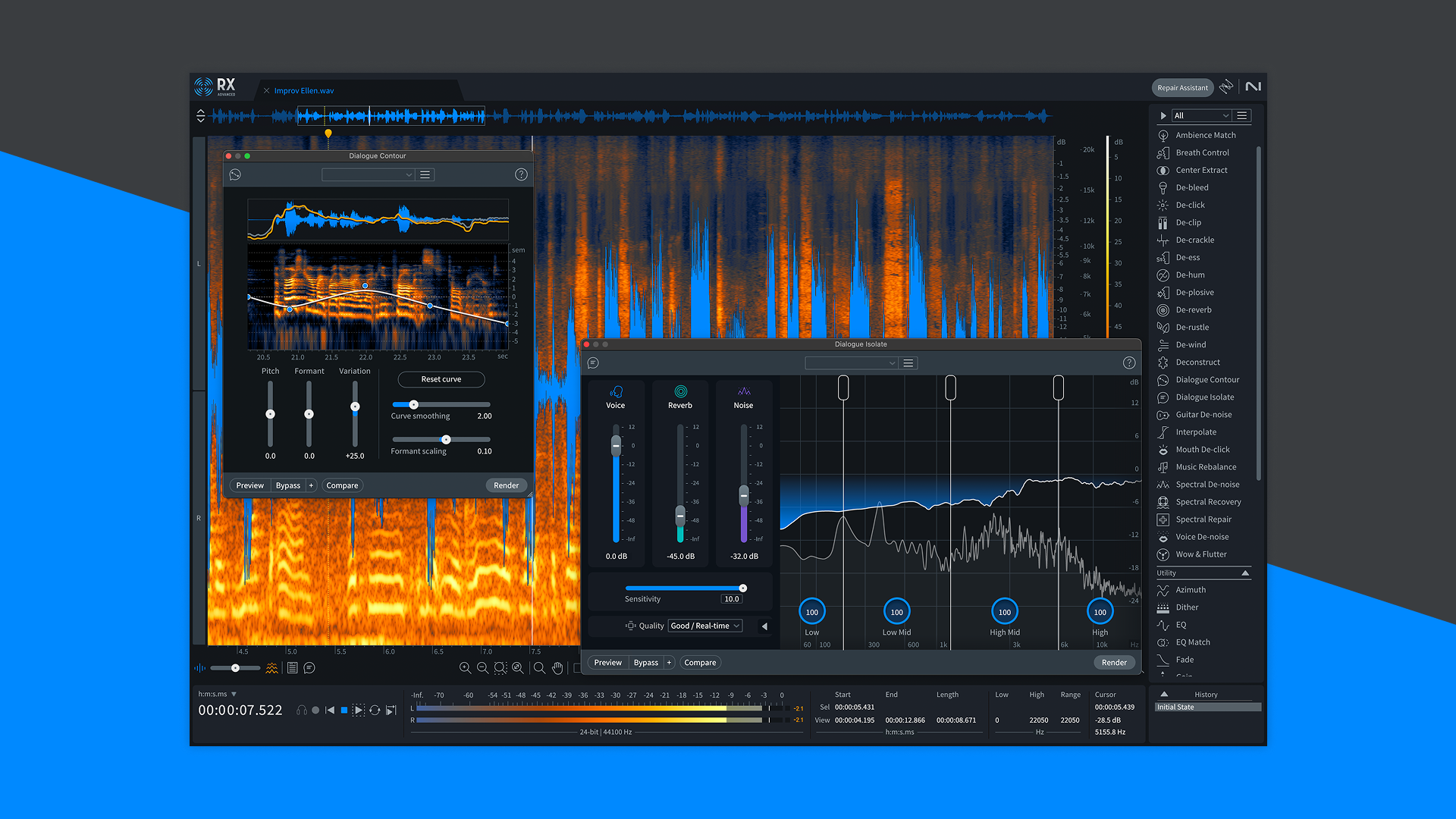Click the Music Rebalance module icon
The image size is (1456, 819).
(x=1163, y=467)
